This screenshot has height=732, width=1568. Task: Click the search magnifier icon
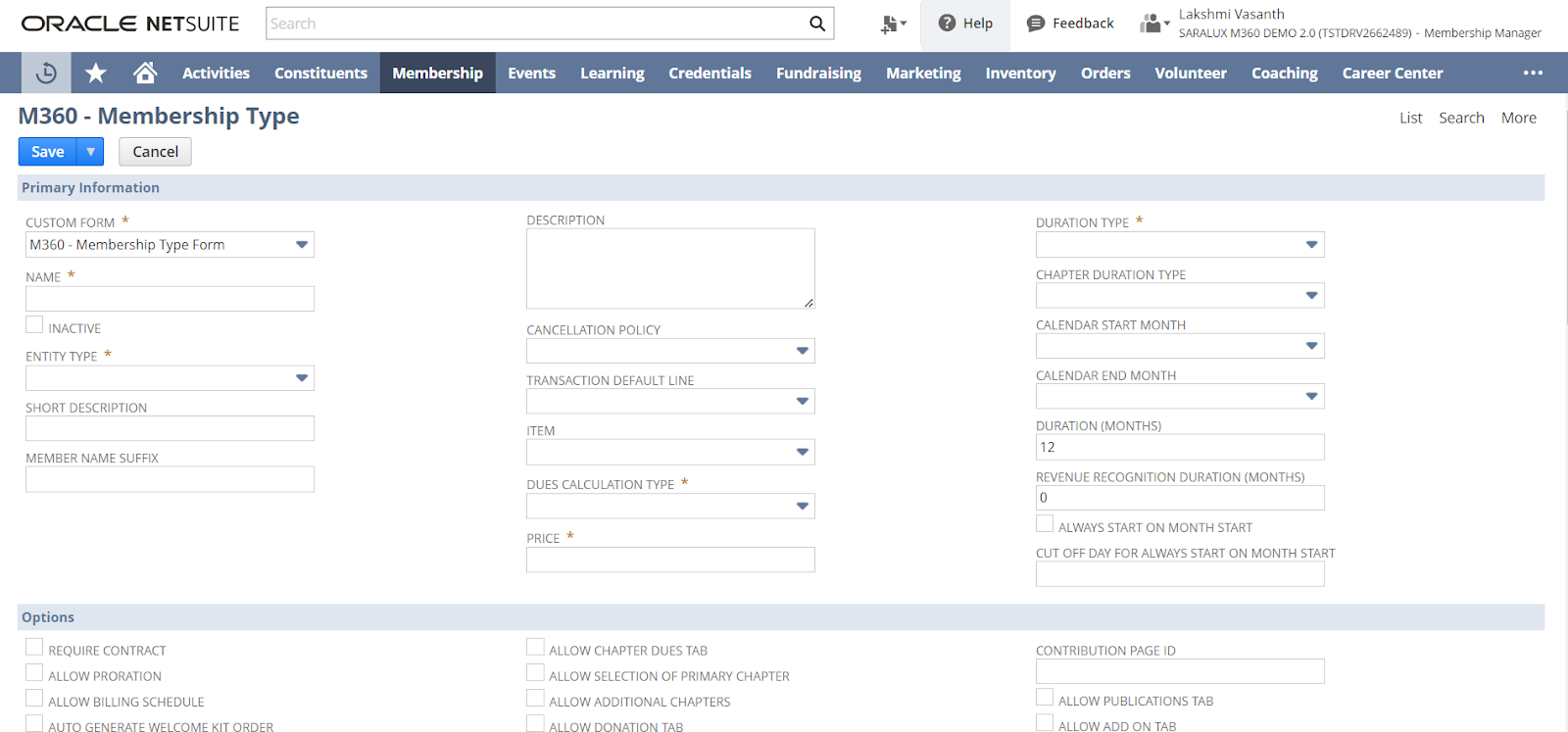click(816, 24)
